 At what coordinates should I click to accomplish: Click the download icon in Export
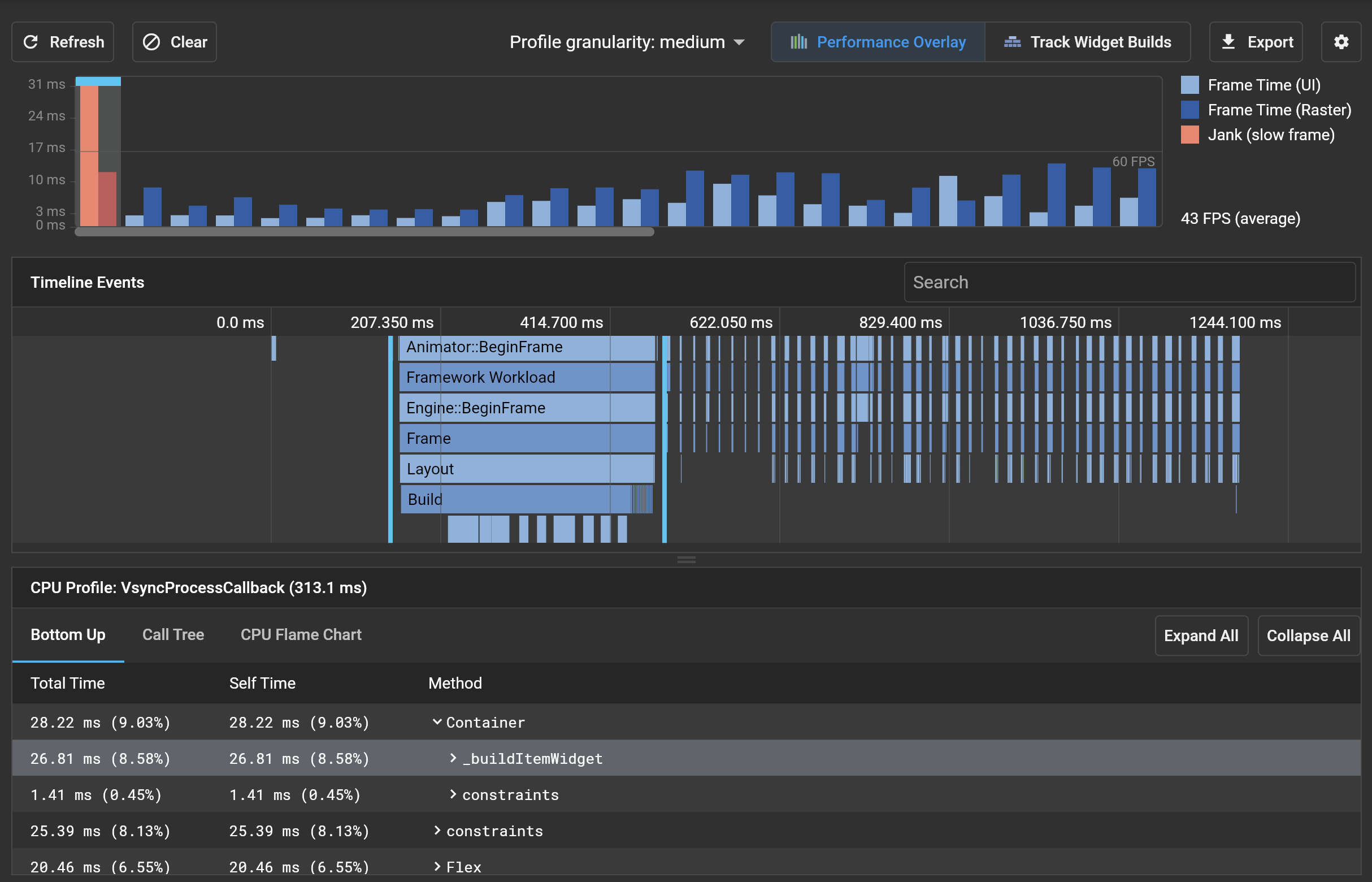click(1228, 42)
